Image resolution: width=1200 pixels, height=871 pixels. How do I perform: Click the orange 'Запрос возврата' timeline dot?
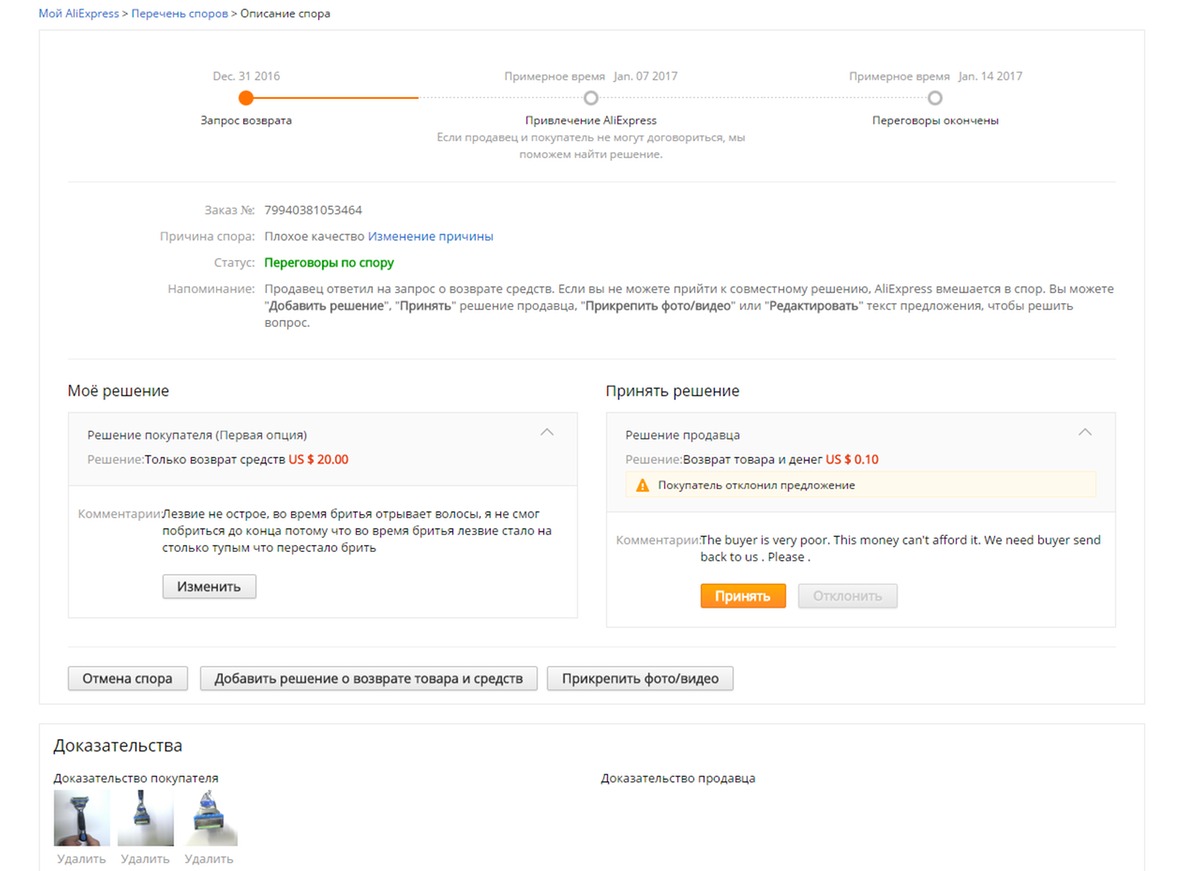(246, 98)
